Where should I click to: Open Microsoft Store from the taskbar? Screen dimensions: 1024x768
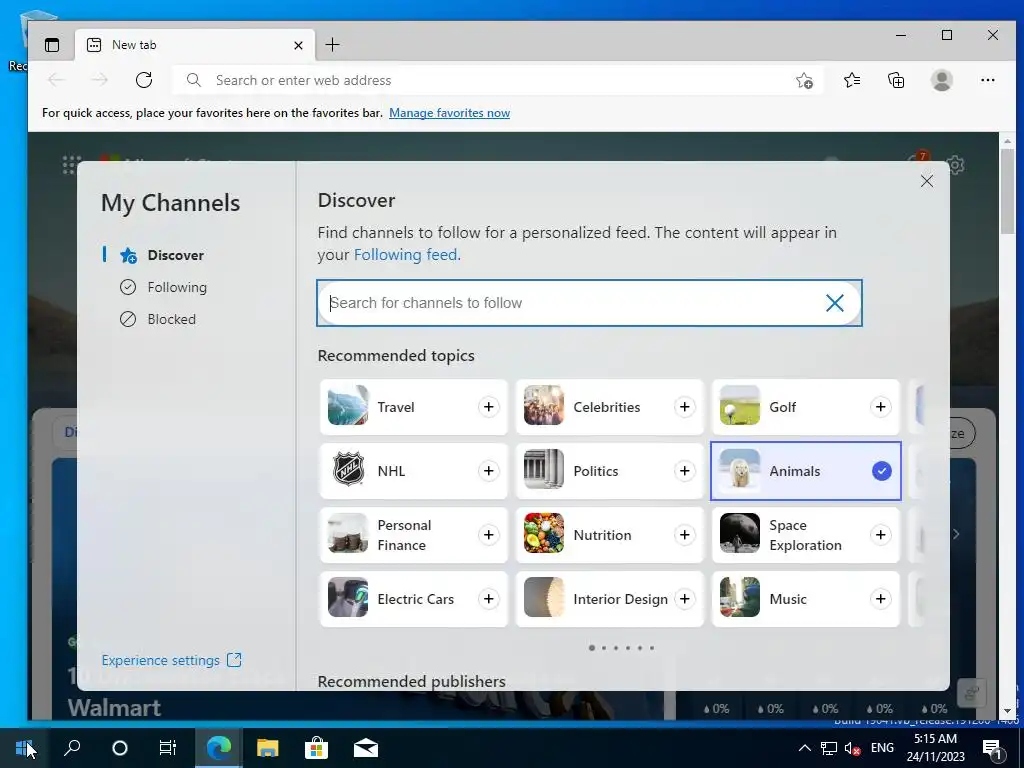pos(316,748)
